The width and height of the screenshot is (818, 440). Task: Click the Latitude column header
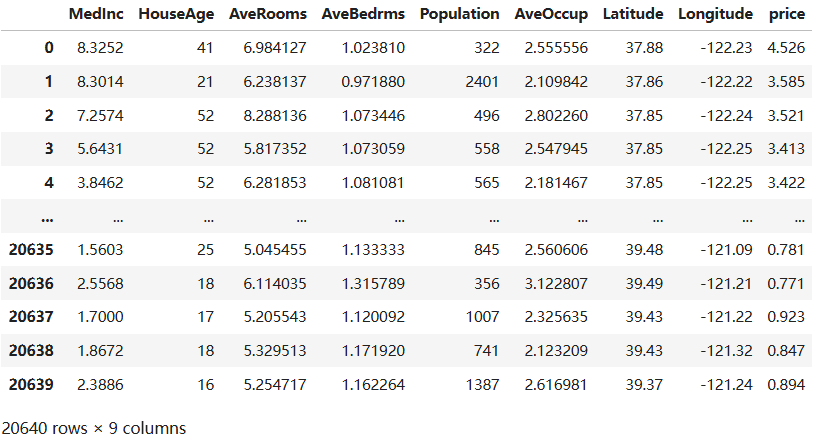click(x=632, y=15)
